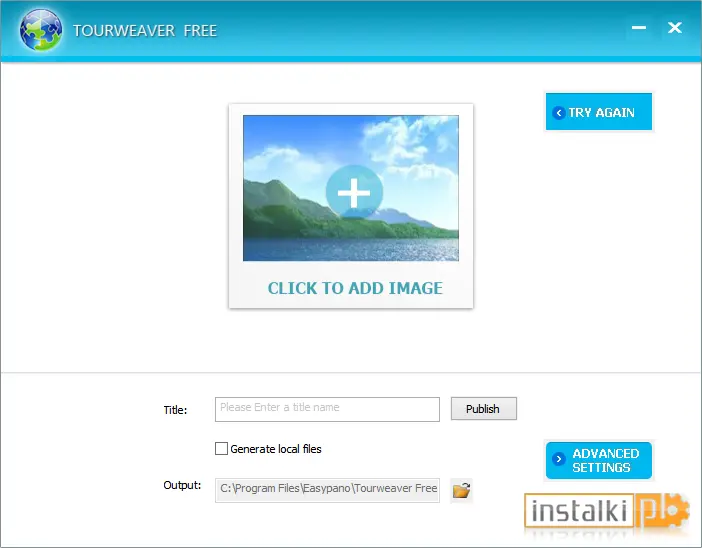702x548 pixels.
Task: Focus the Title name input field
Action: (x=327, y=409)
